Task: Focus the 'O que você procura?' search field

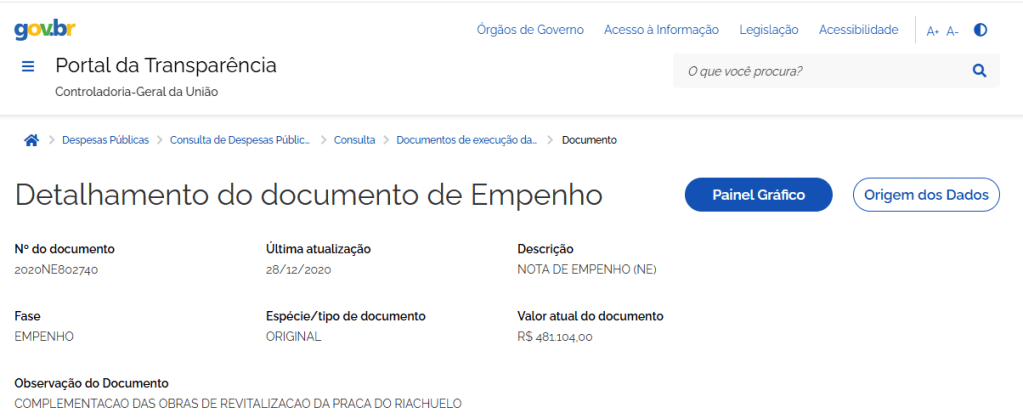Action: (x=820, y=71)
